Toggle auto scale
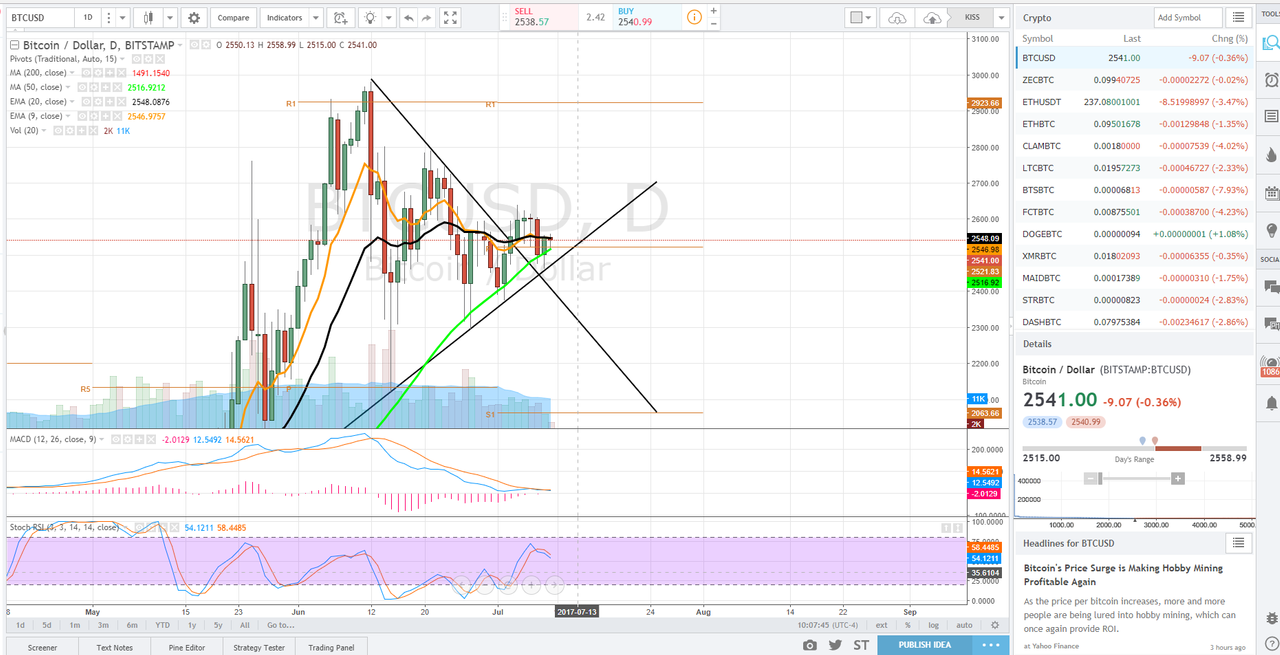This screenshot has width=1280, height=655. click(963, 625)
